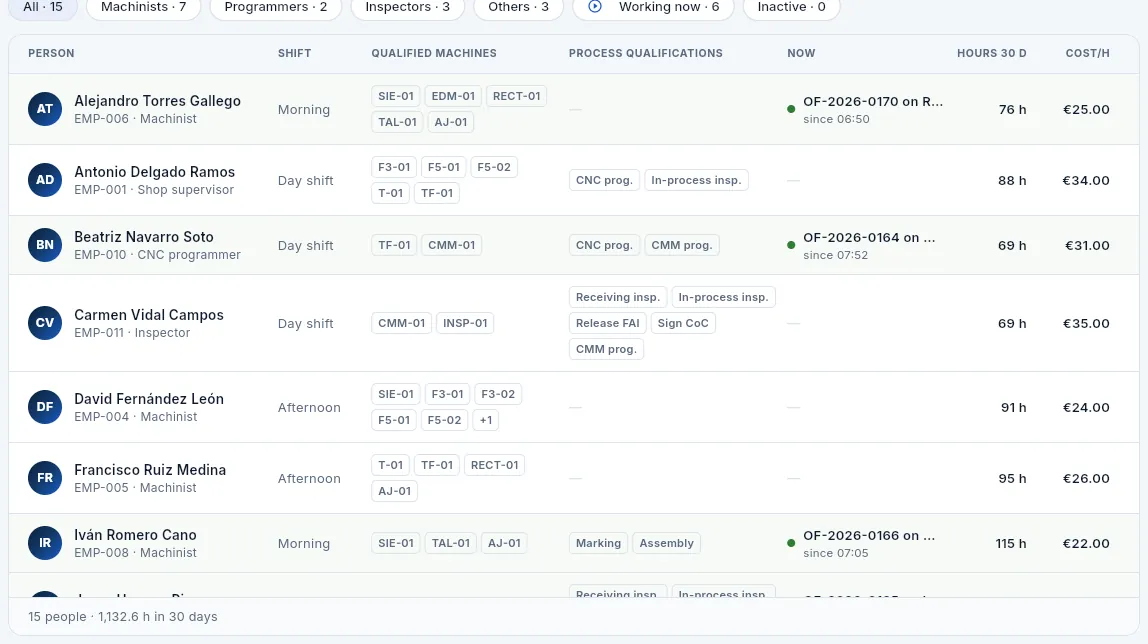Open work order OF-2026-0164 link
Screen dimensions: 1148x644
tap(869, 238)
